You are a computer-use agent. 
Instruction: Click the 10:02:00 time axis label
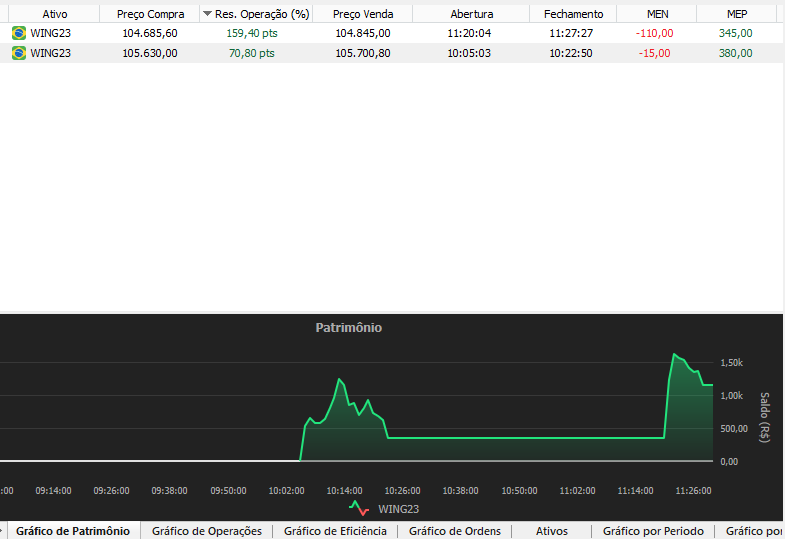pyautogui.click(x=286, y=490)
